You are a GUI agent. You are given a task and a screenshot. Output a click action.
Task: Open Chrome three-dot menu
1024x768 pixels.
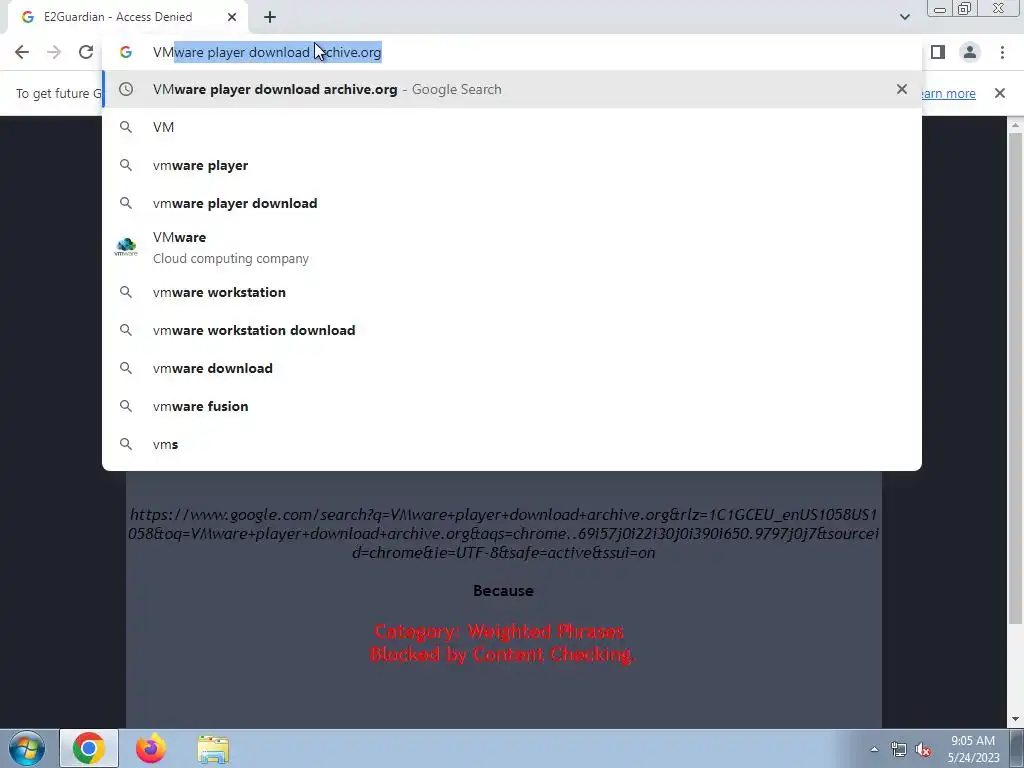[x=1002, y=52]
